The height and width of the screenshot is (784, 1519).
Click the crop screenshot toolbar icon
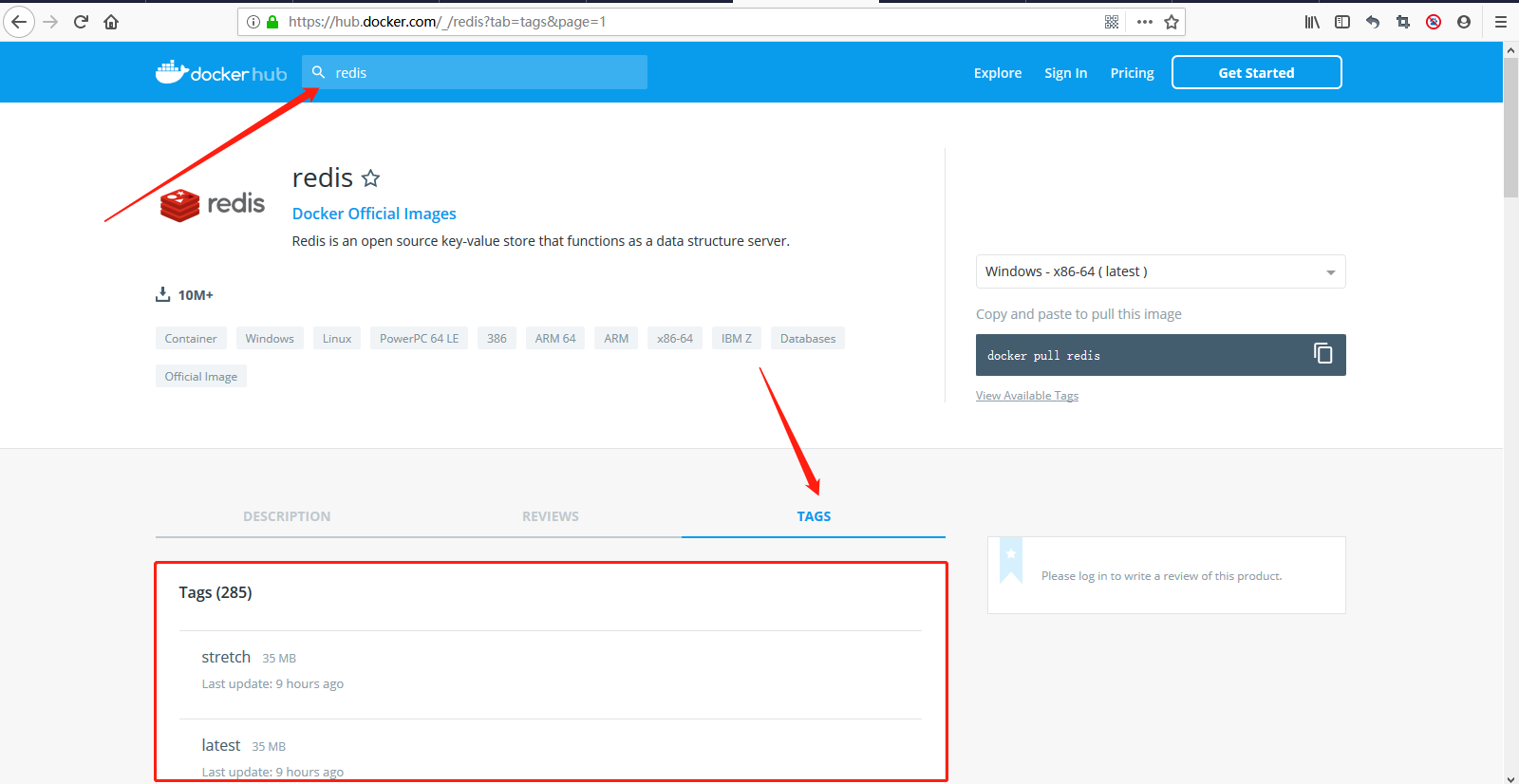1403,22
